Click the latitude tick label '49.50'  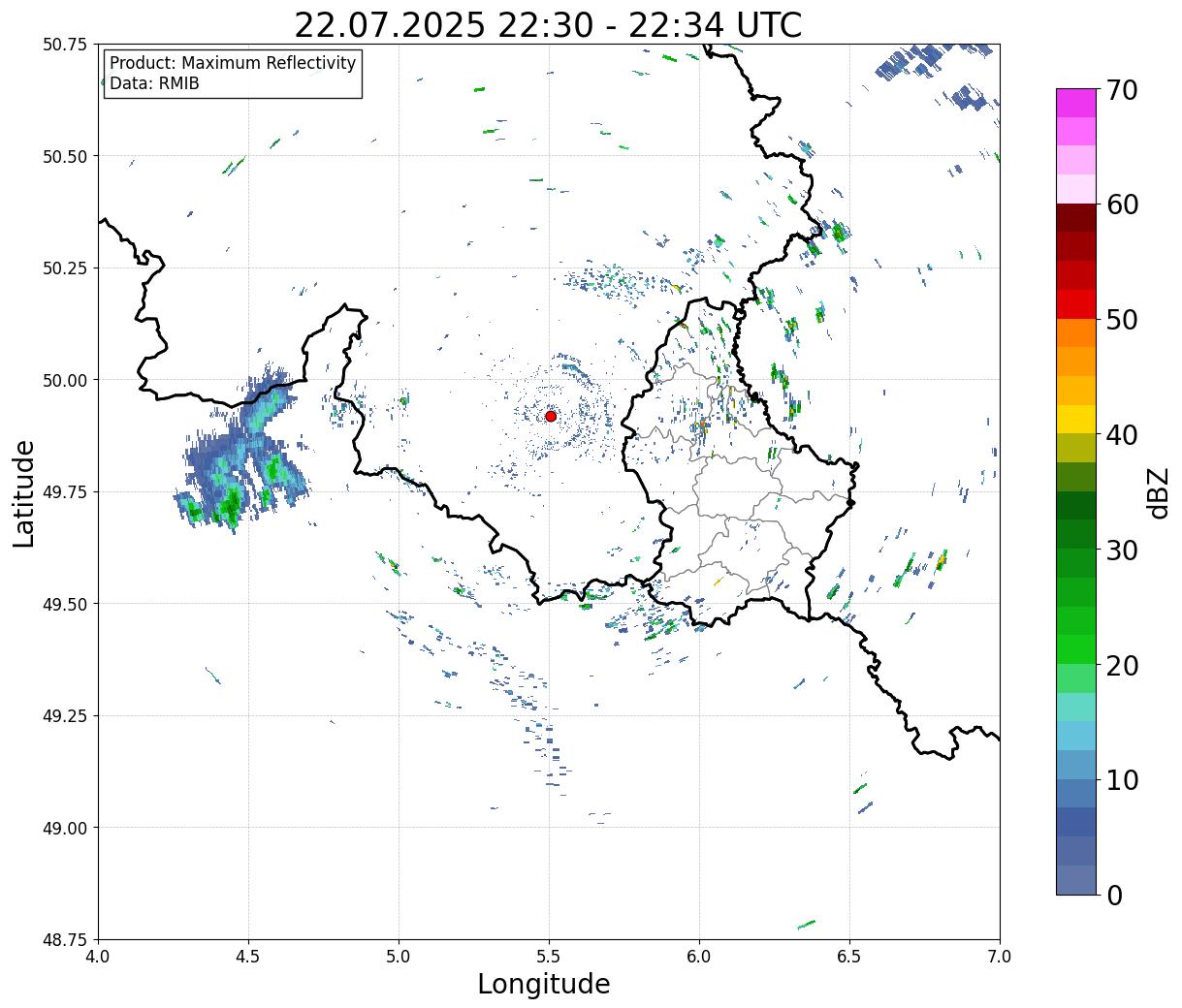tap(65, 604)
